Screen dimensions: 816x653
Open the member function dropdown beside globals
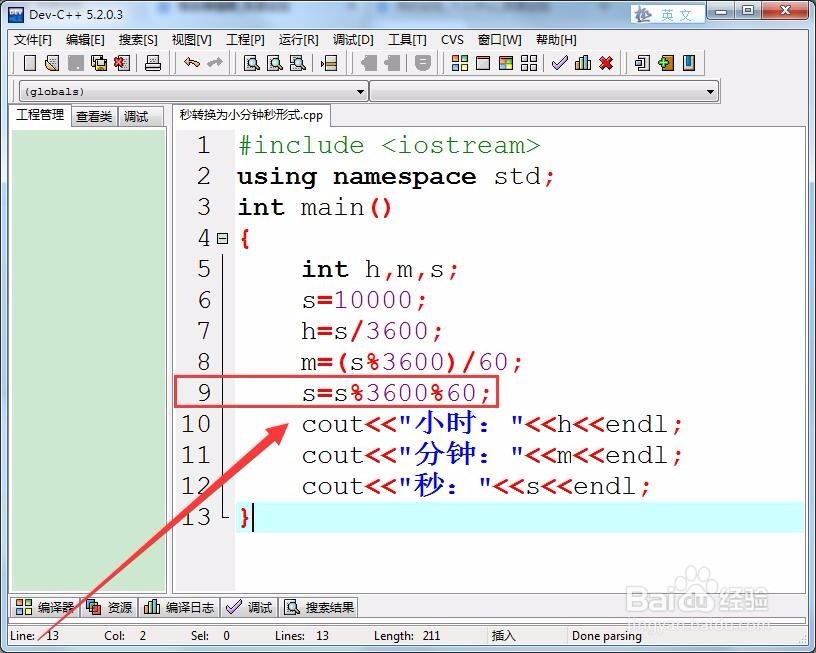(x=710, y=90)
